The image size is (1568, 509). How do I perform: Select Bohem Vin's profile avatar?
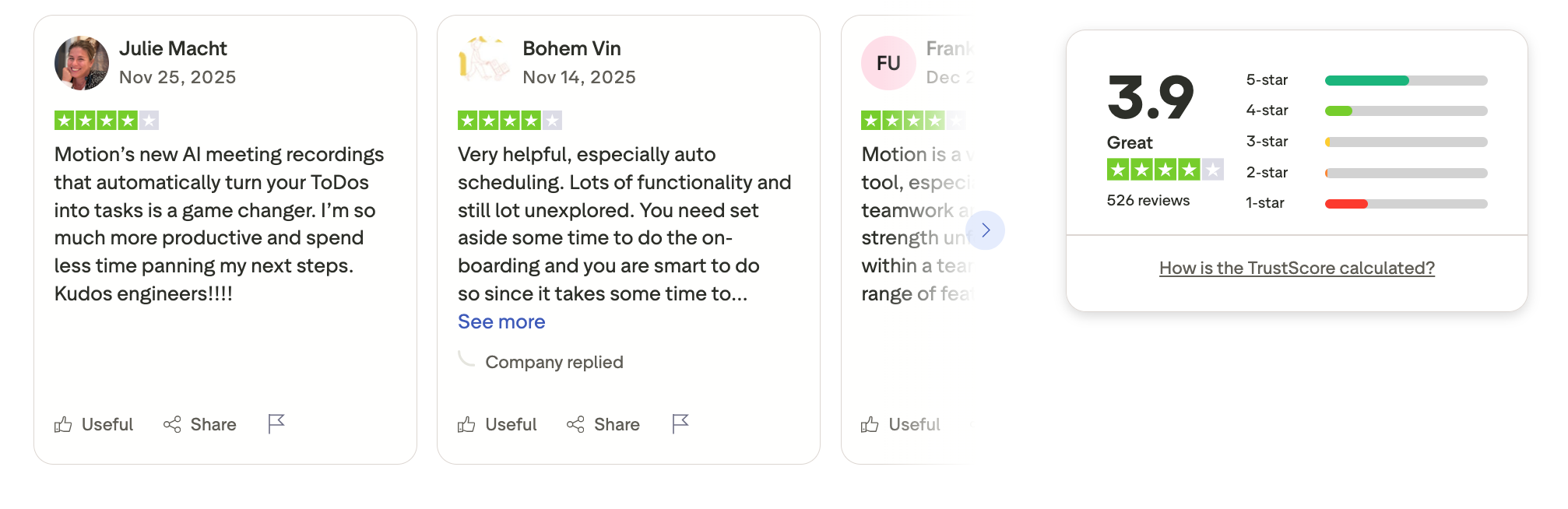point(484,62)
